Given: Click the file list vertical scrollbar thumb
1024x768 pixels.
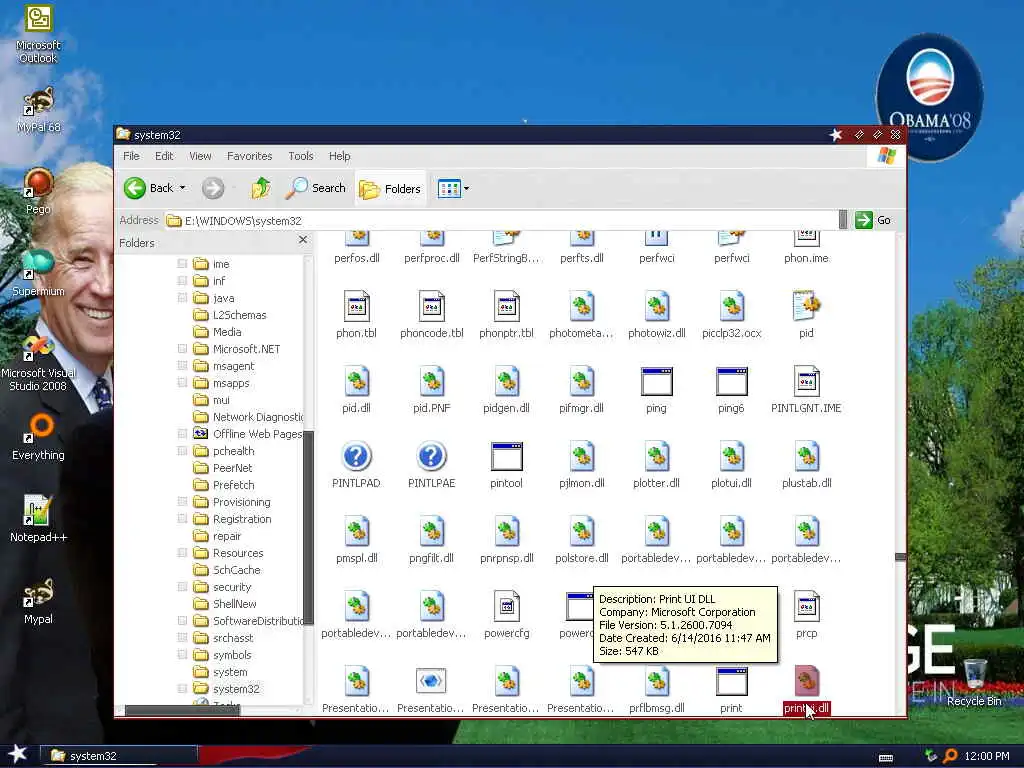Looking at the screenshot, I should click(x=900, y=557).
